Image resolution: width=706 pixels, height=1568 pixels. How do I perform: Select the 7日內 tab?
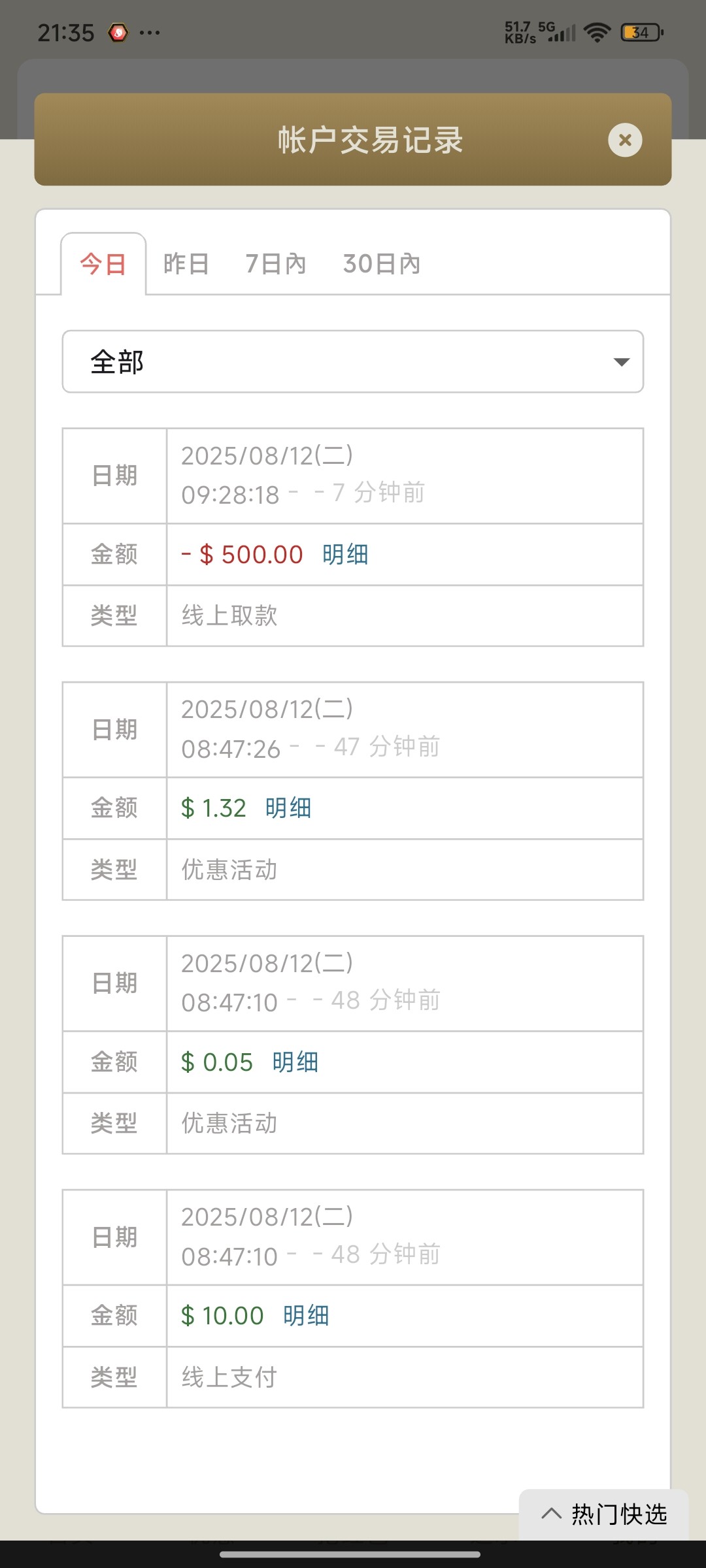click(x=275, y=264)
